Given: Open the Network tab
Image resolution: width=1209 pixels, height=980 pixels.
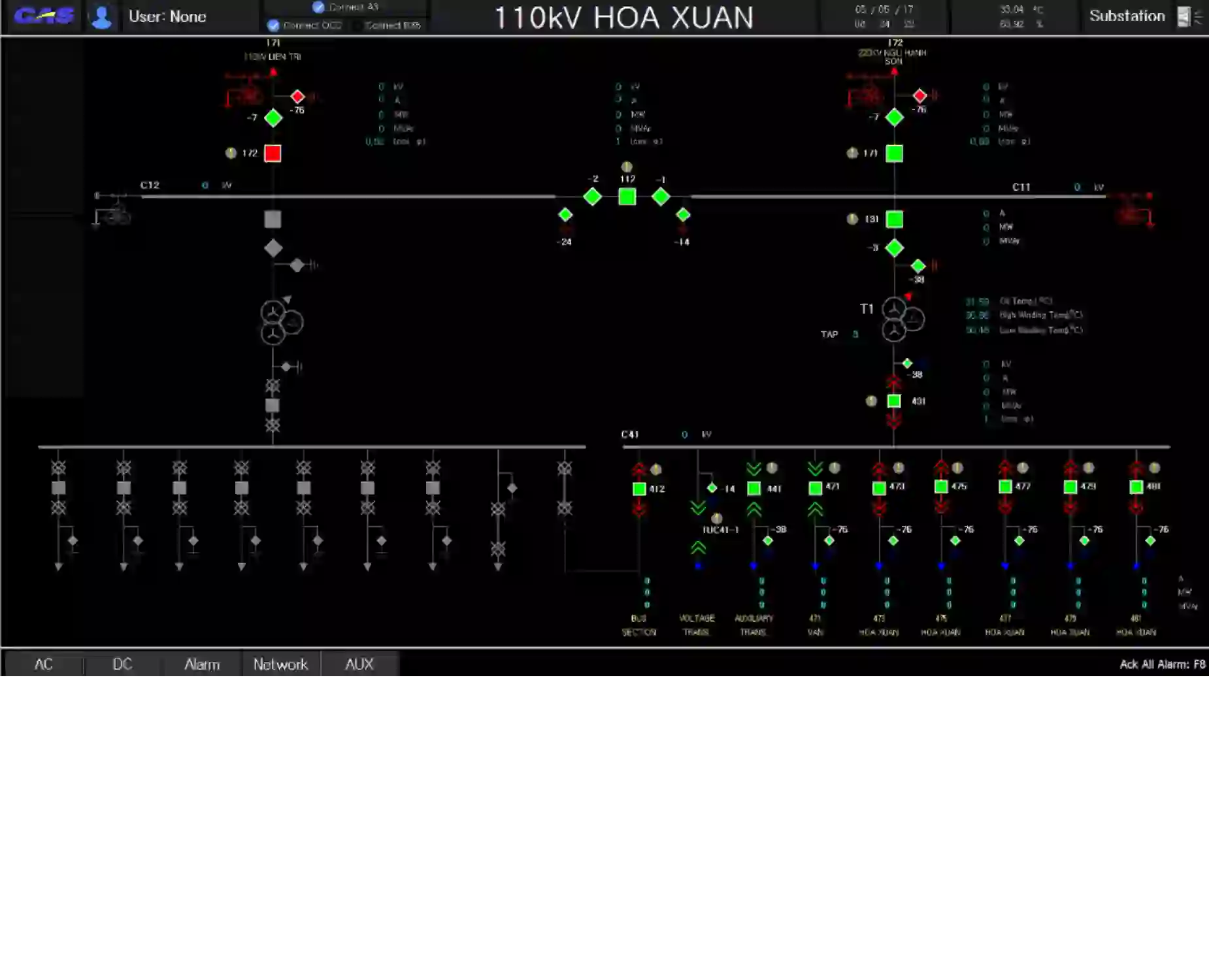Looking at the screenshot, I should point(280,664).
